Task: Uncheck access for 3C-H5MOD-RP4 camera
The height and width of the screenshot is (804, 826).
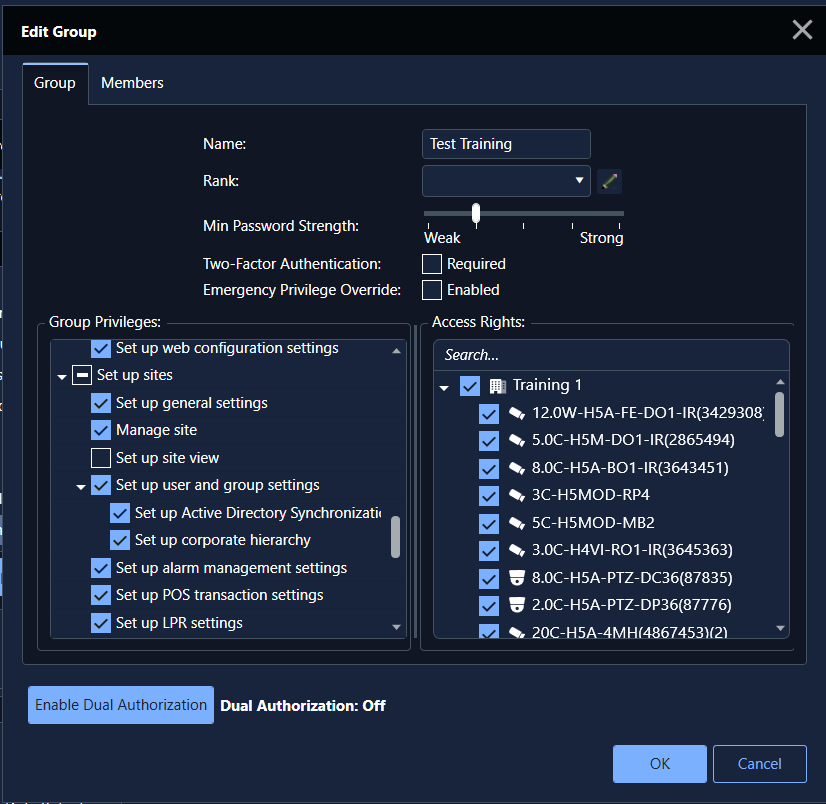Action: point(489,496)
